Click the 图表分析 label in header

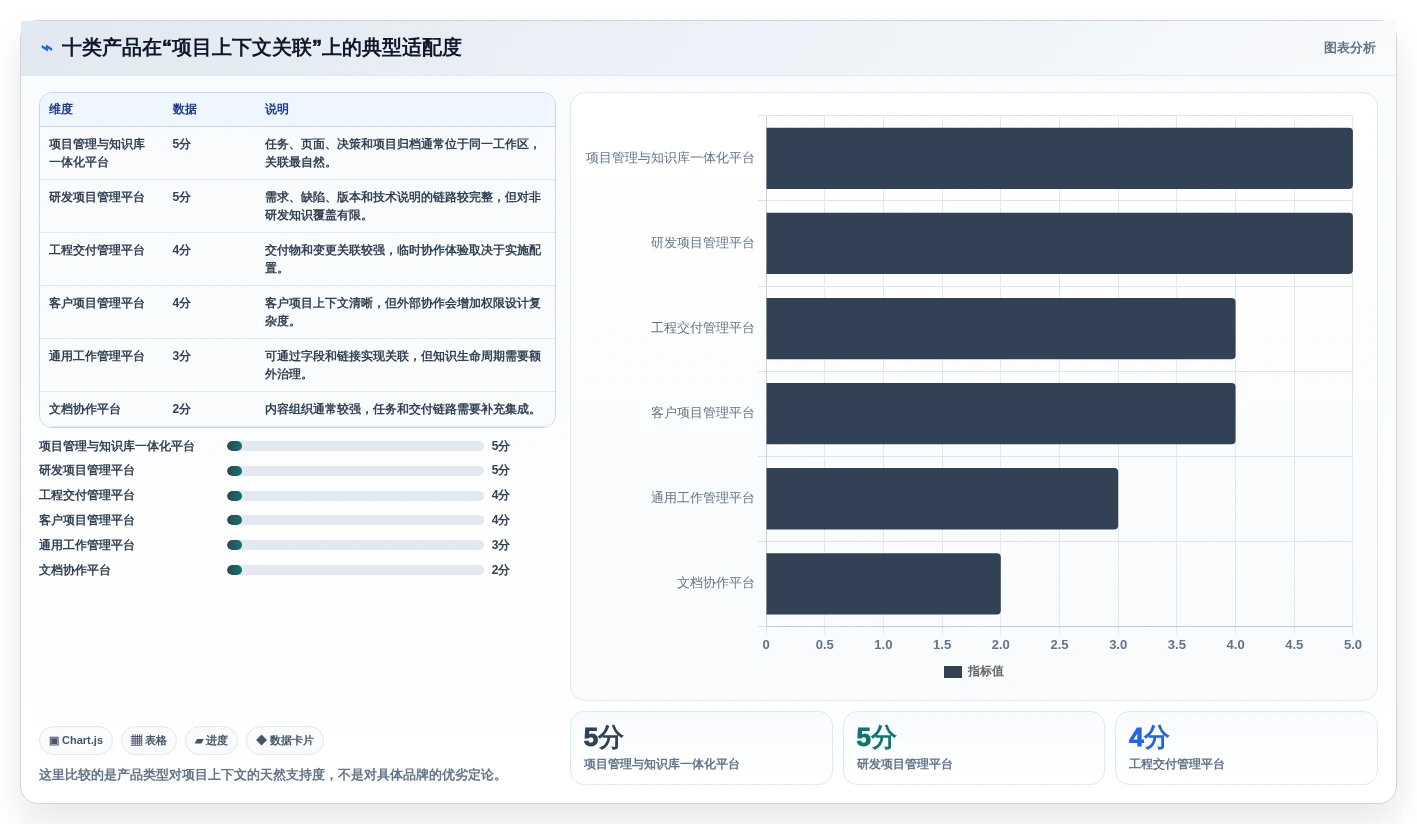point(1349,48)
